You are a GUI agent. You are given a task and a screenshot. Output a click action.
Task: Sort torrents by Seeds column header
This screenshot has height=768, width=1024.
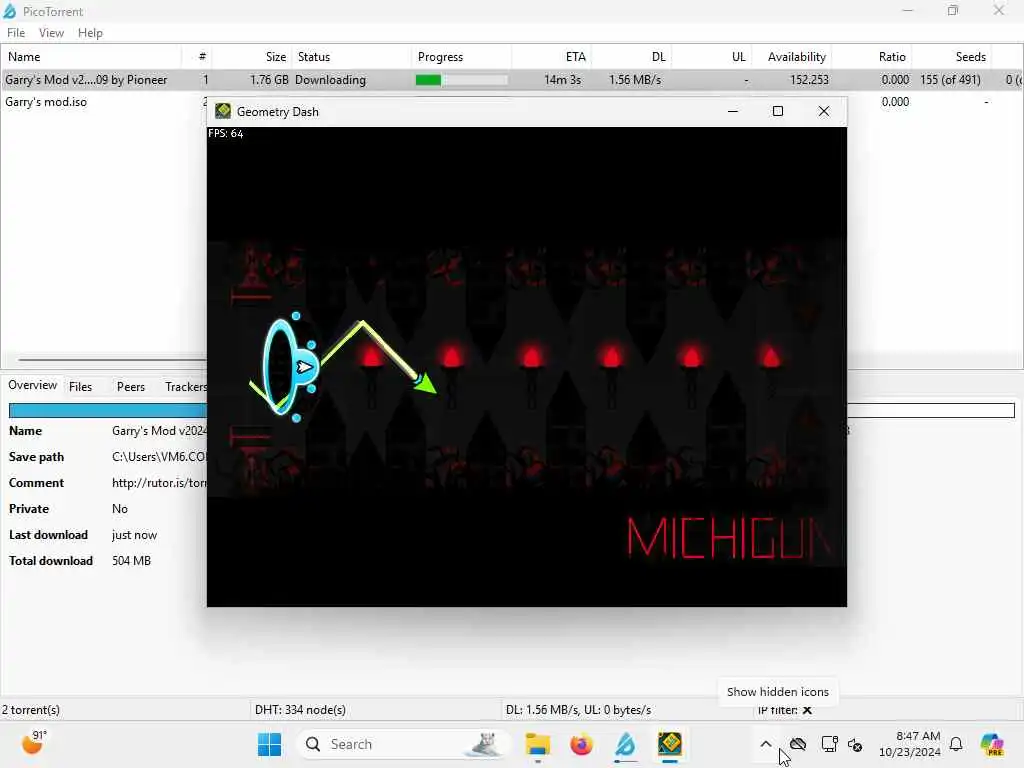pos(952,57)
